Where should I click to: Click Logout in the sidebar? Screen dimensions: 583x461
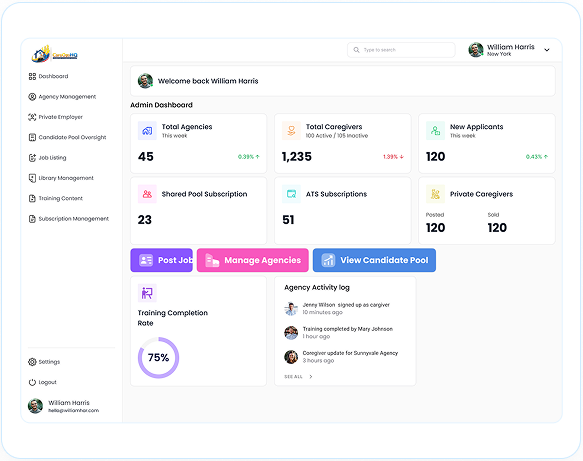coord(42,382)
